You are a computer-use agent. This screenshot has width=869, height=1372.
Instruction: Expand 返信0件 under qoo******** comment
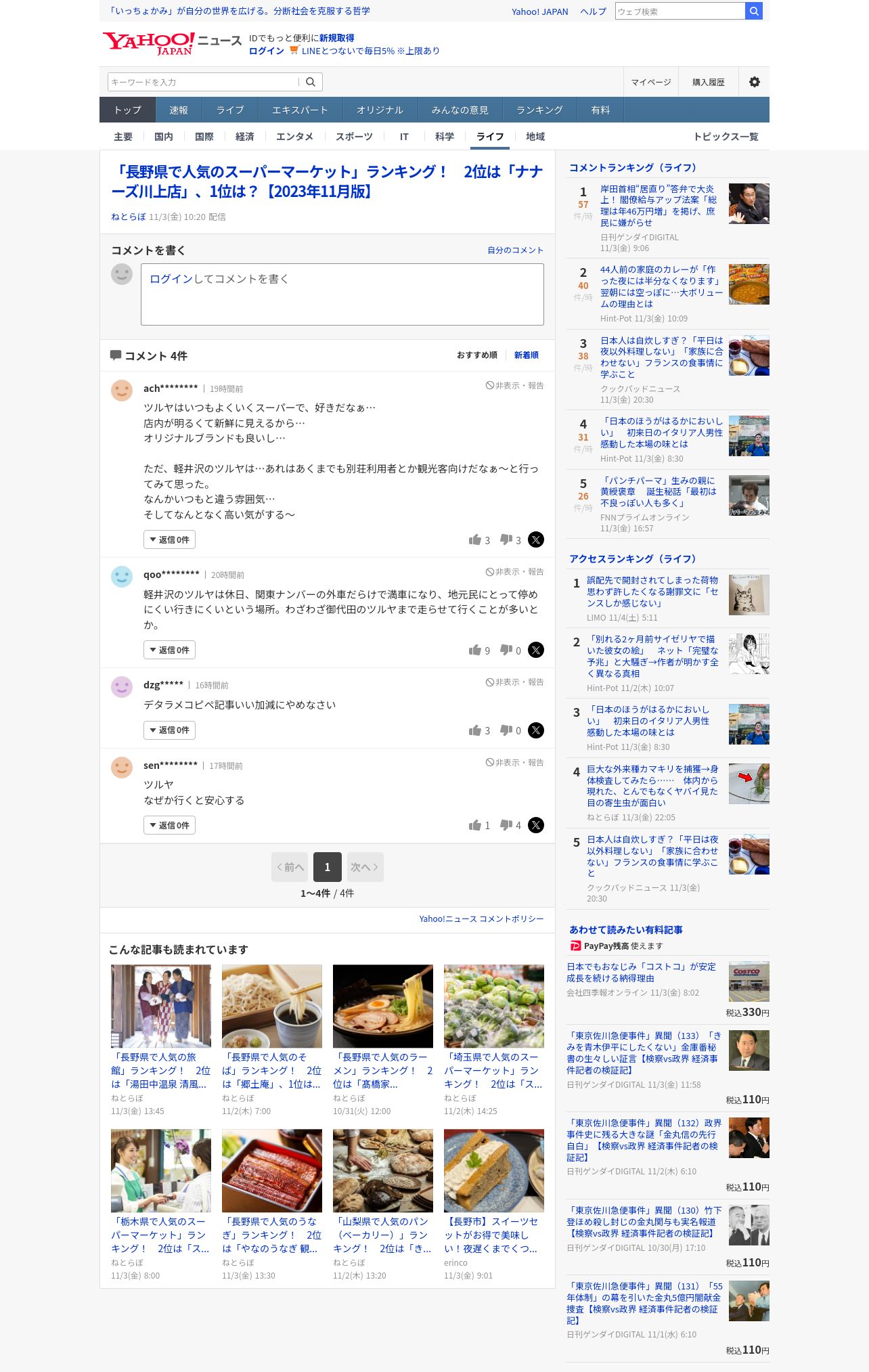pyautogui.click(x=169, y=650)
